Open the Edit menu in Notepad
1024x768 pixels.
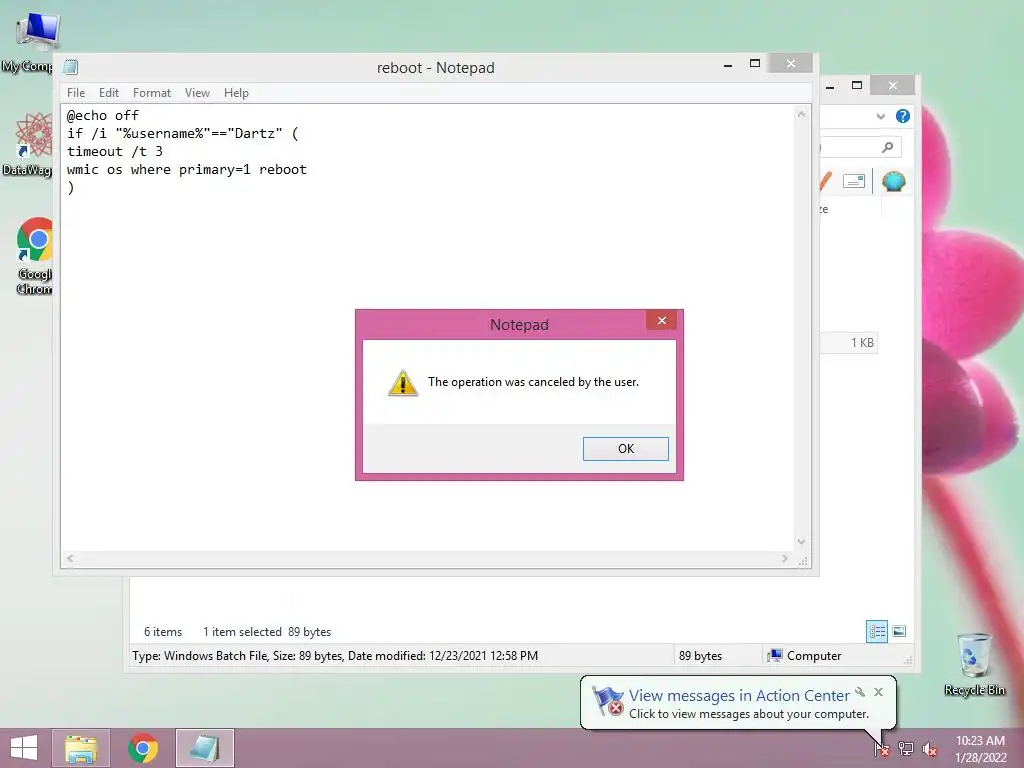coord(108,93)
